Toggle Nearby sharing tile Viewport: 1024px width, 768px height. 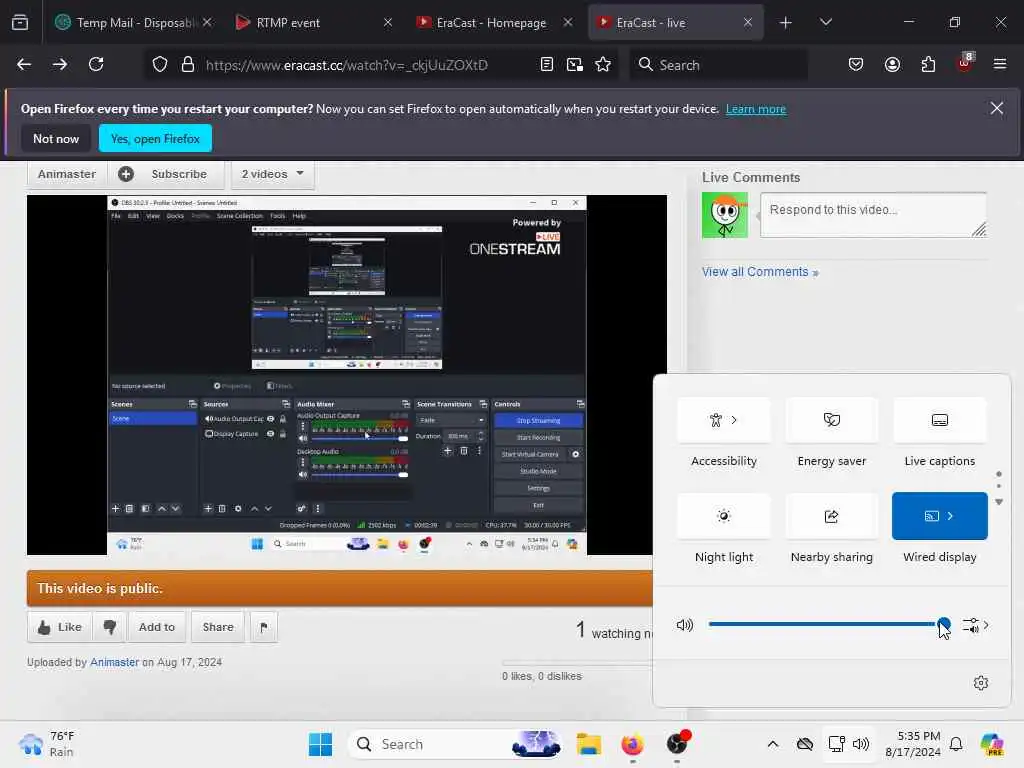[831, 517]
